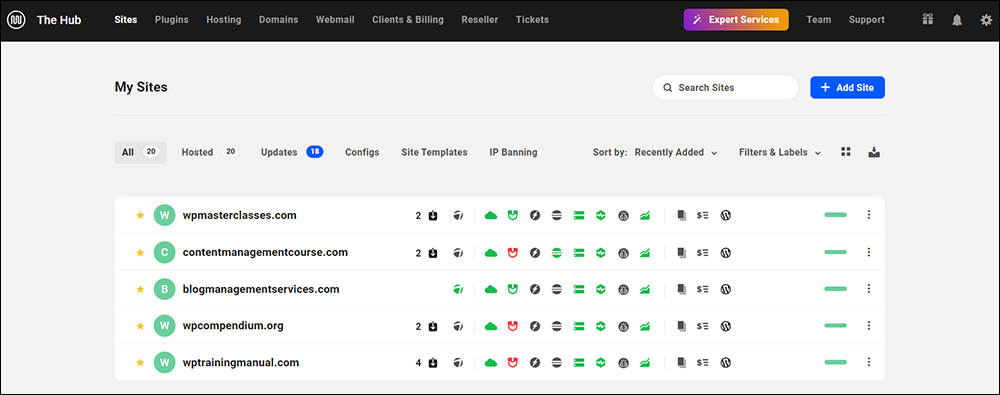Expand the Filters & Labels dropdown
1000x395 pixels.
click(779, 153)
